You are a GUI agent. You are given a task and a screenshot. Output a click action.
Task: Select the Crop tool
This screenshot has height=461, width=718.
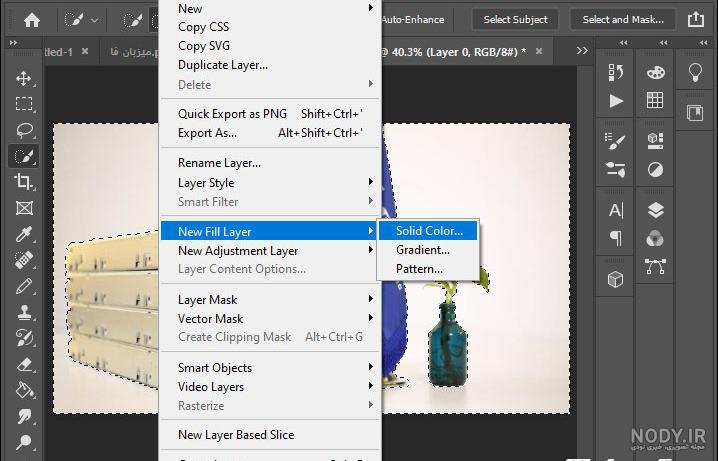[24, 182]
